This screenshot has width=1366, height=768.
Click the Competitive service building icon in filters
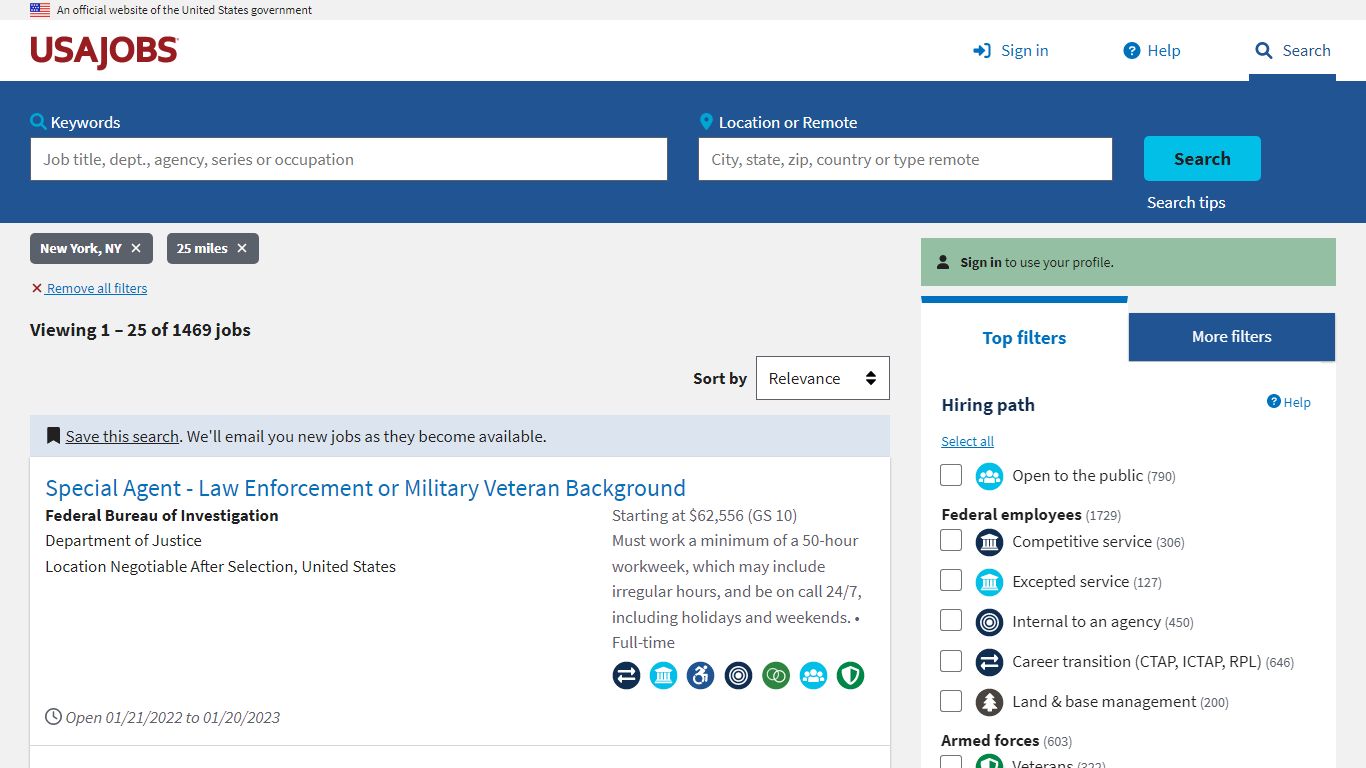pyautogui.click(x=989, y=542)
